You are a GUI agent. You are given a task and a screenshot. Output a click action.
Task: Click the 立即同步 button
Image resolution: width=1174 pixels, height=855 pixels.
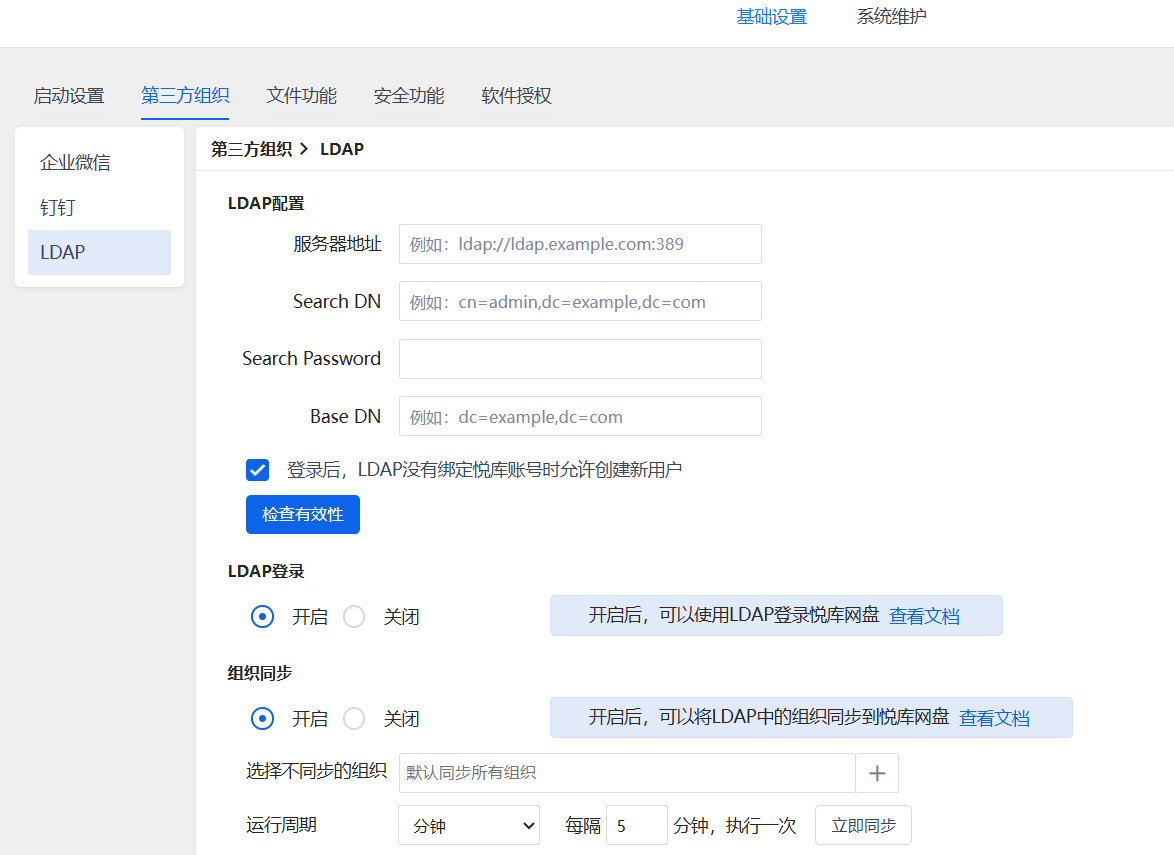tap(863, 826)
